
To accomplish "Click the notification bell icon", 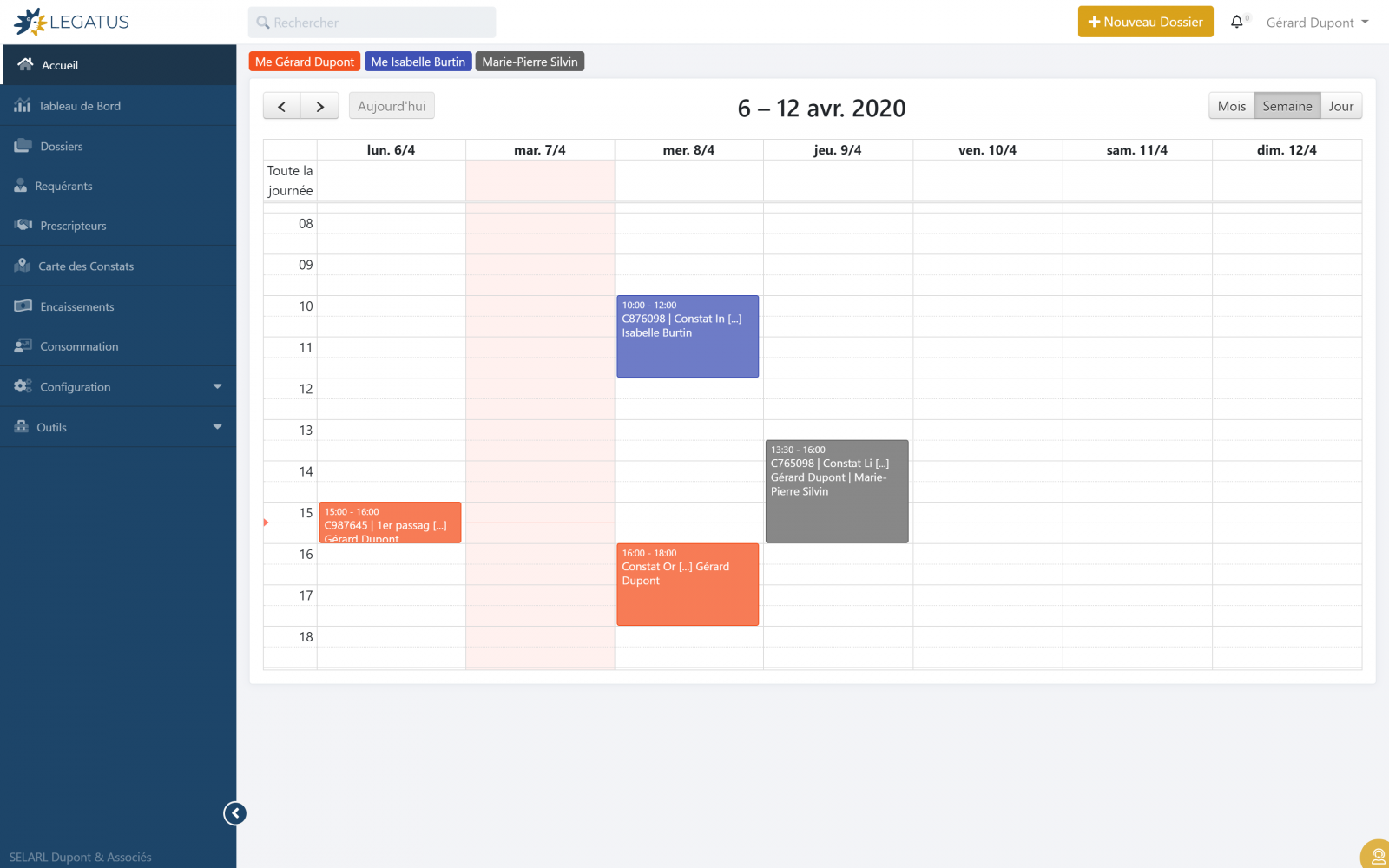I will tap(1236, 23).
